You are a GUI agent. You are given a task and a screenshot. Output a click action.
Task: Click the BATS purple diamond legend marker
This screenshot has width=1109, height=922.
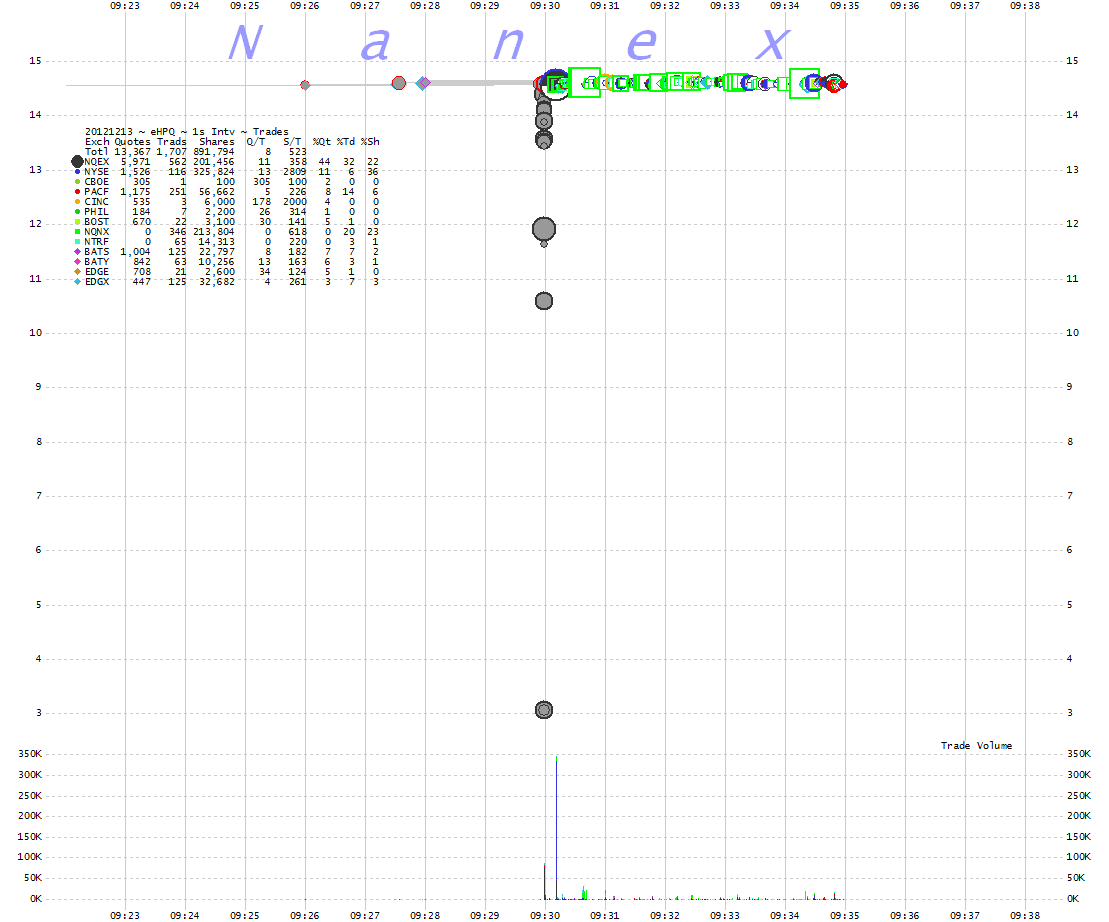[78, 252]
